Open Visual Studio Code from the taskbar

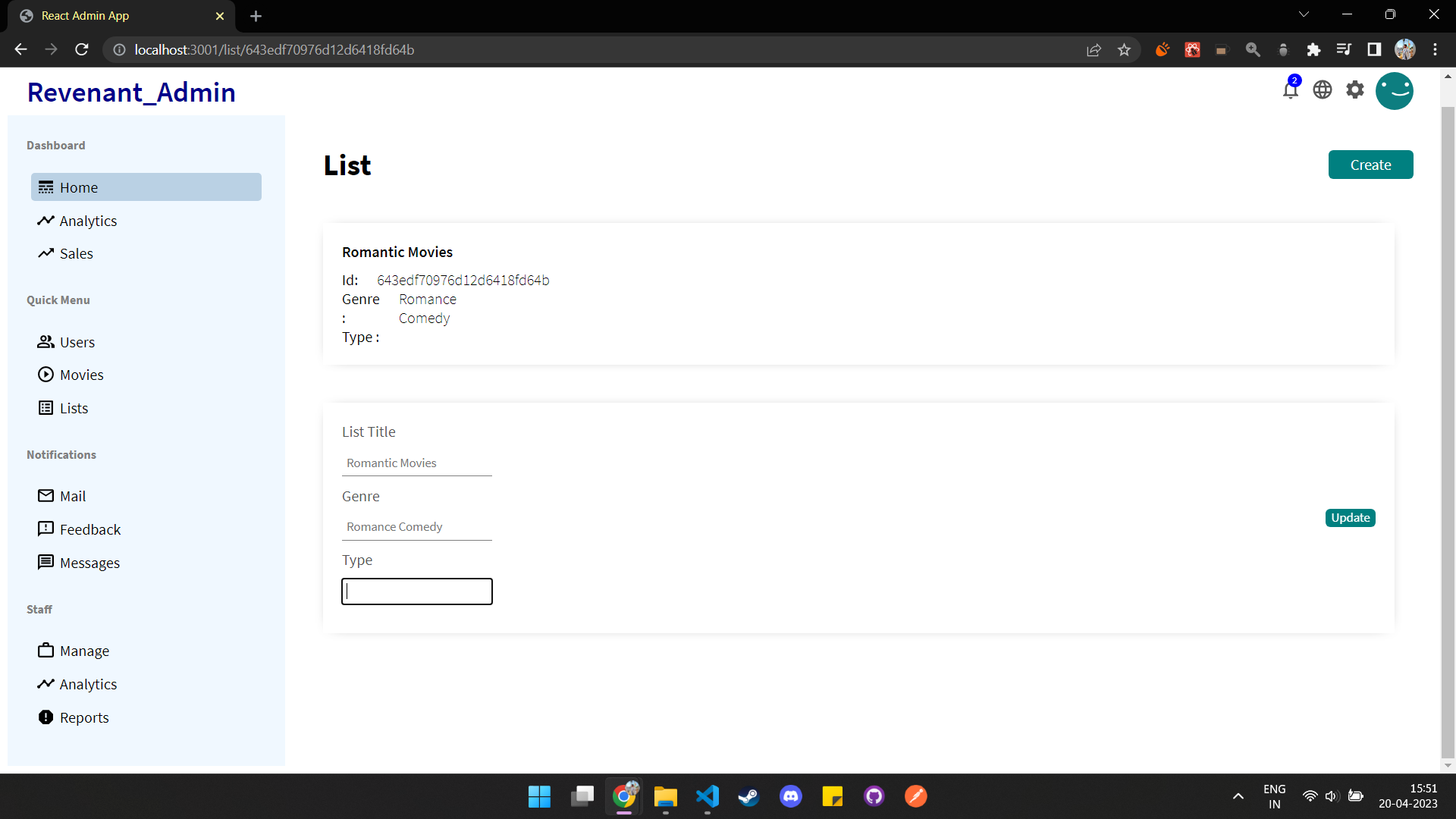click(x=707, y=796)
